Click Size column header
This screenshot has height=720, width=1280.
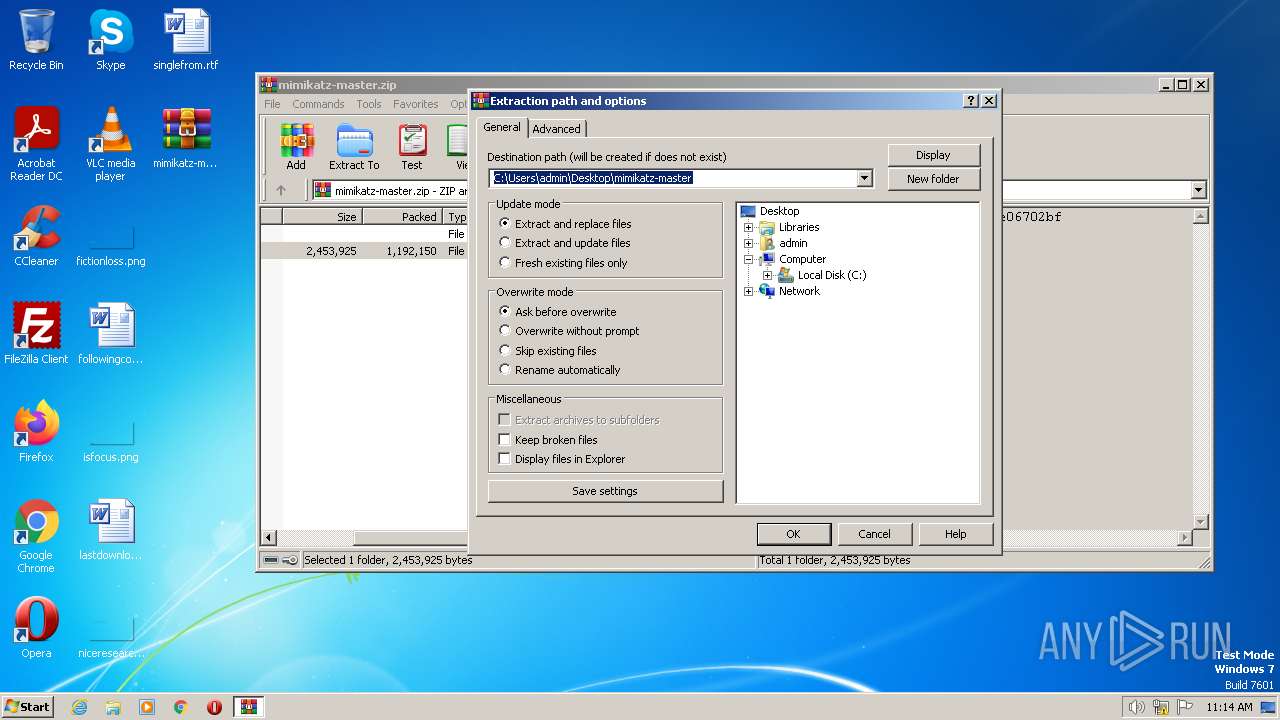[321, 216]
